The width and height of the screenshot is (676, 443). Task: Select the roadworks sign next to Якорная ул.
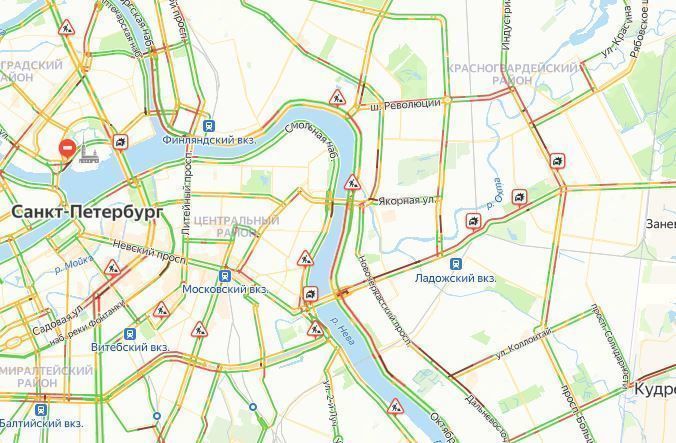pos(353,182)
